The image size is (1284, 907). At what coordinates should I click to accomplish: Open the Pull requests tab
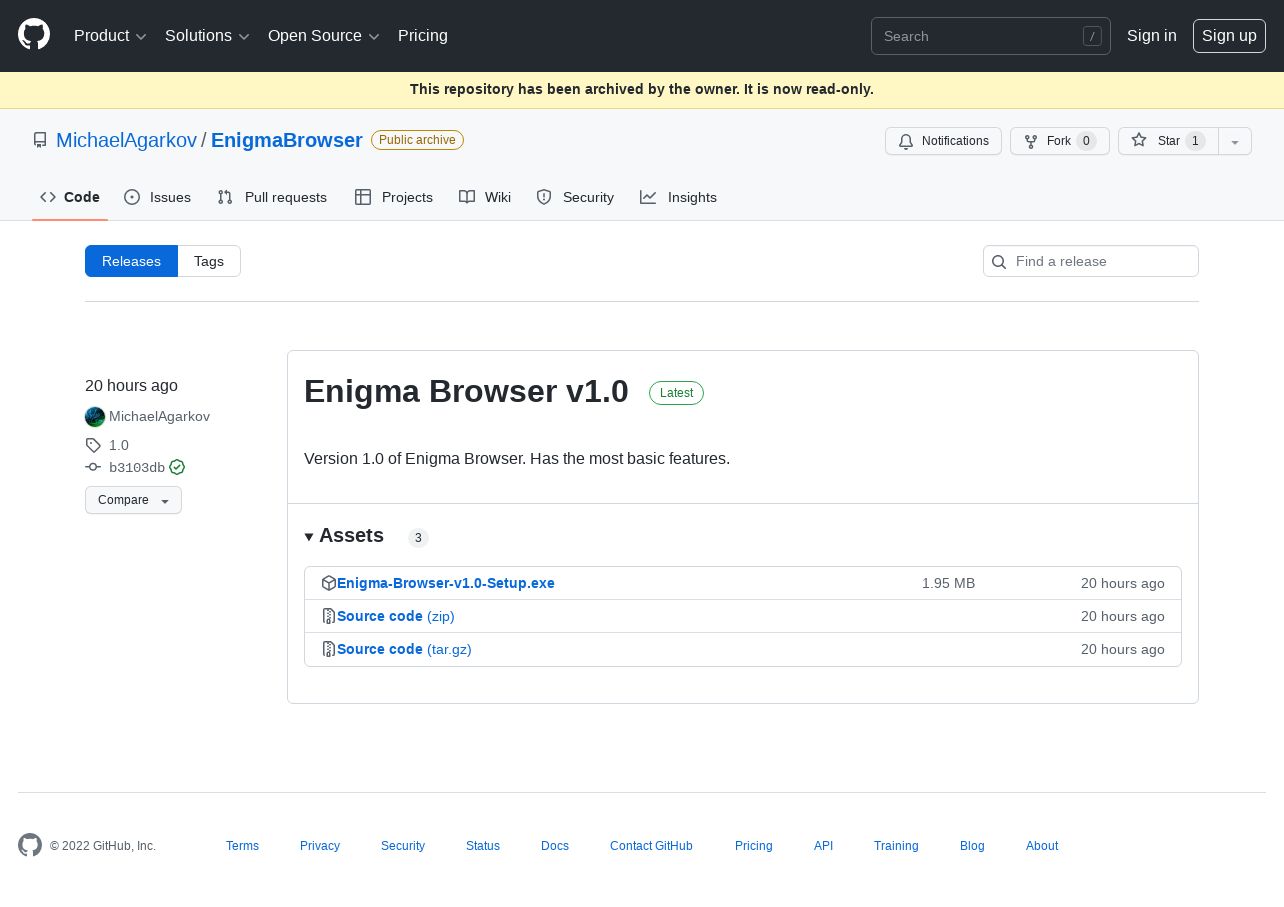pyautogui.click(x=272, y=197)
